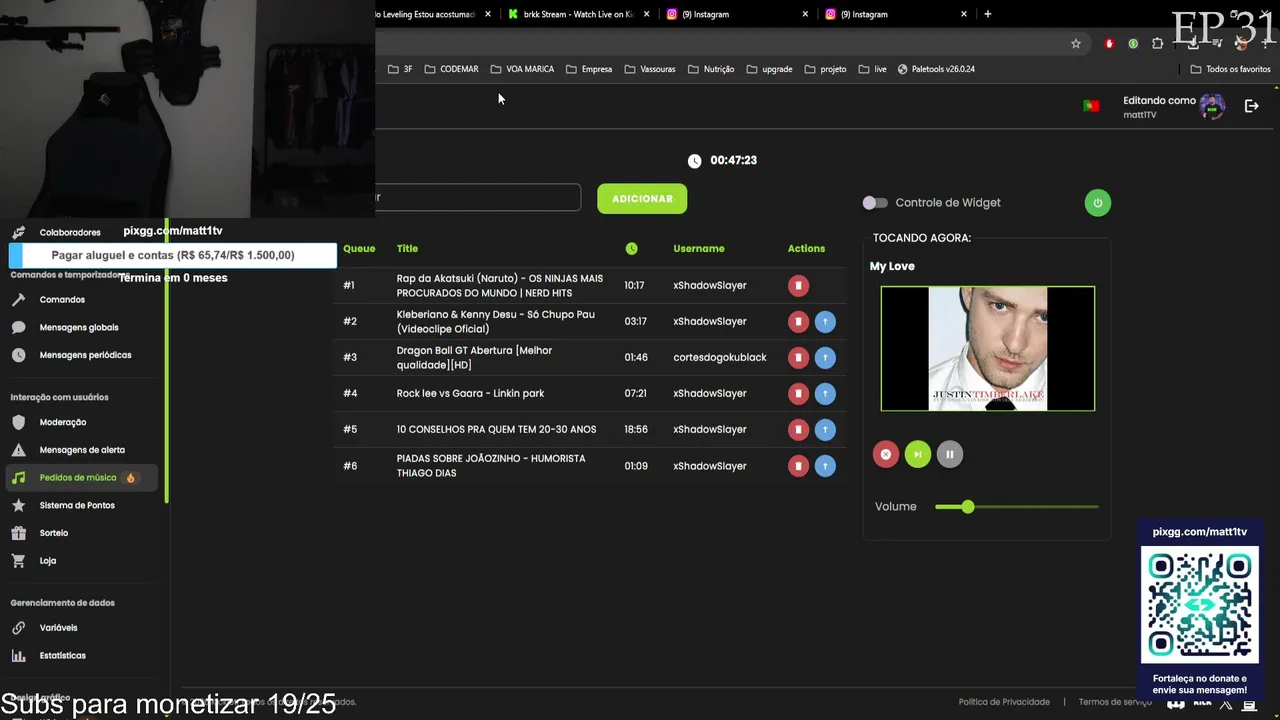Open Estatísticas in the sidebar
The height and width of the screenshot is (720, 1280).
tap(62, 656)
